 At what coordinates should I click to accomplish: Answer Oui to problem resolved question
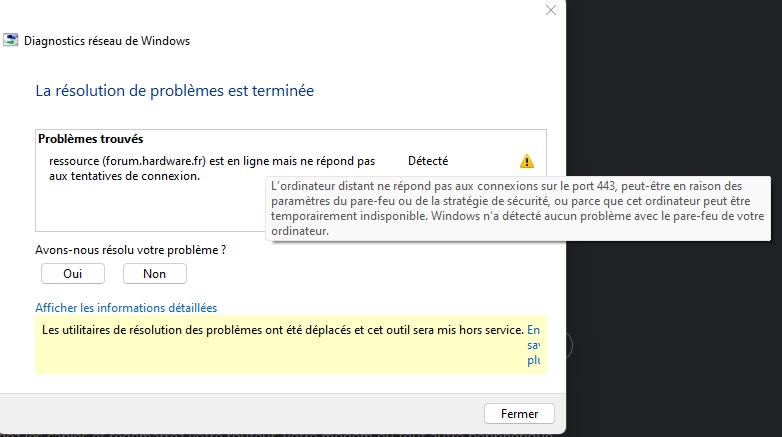(x=73, y=273)
